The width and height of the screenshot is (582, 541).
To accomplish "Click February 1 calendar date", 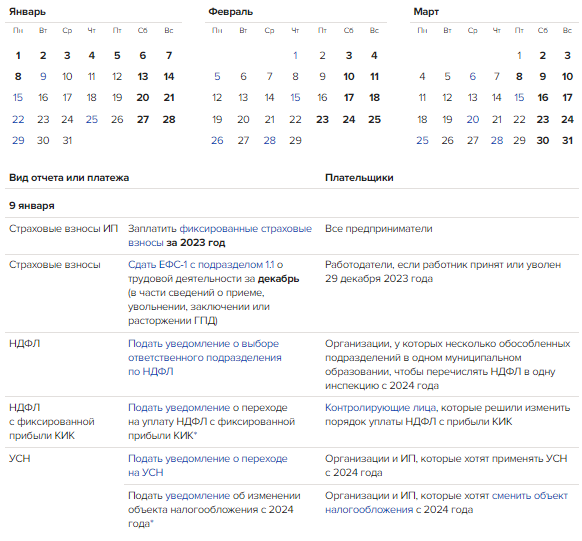I will click(x=295, y=56).
